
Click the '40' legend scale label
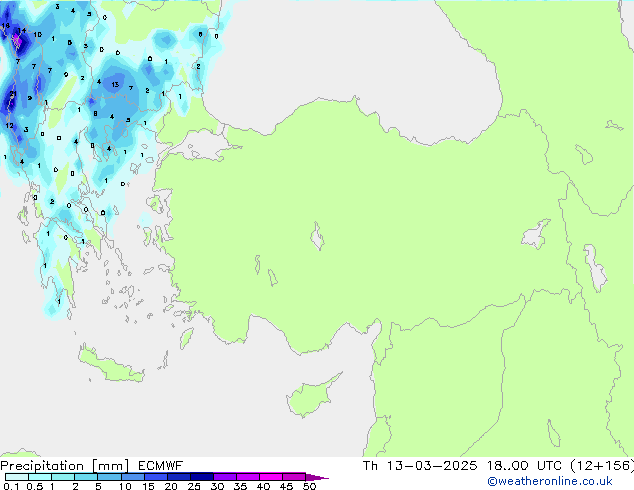(x=263, y=486)
